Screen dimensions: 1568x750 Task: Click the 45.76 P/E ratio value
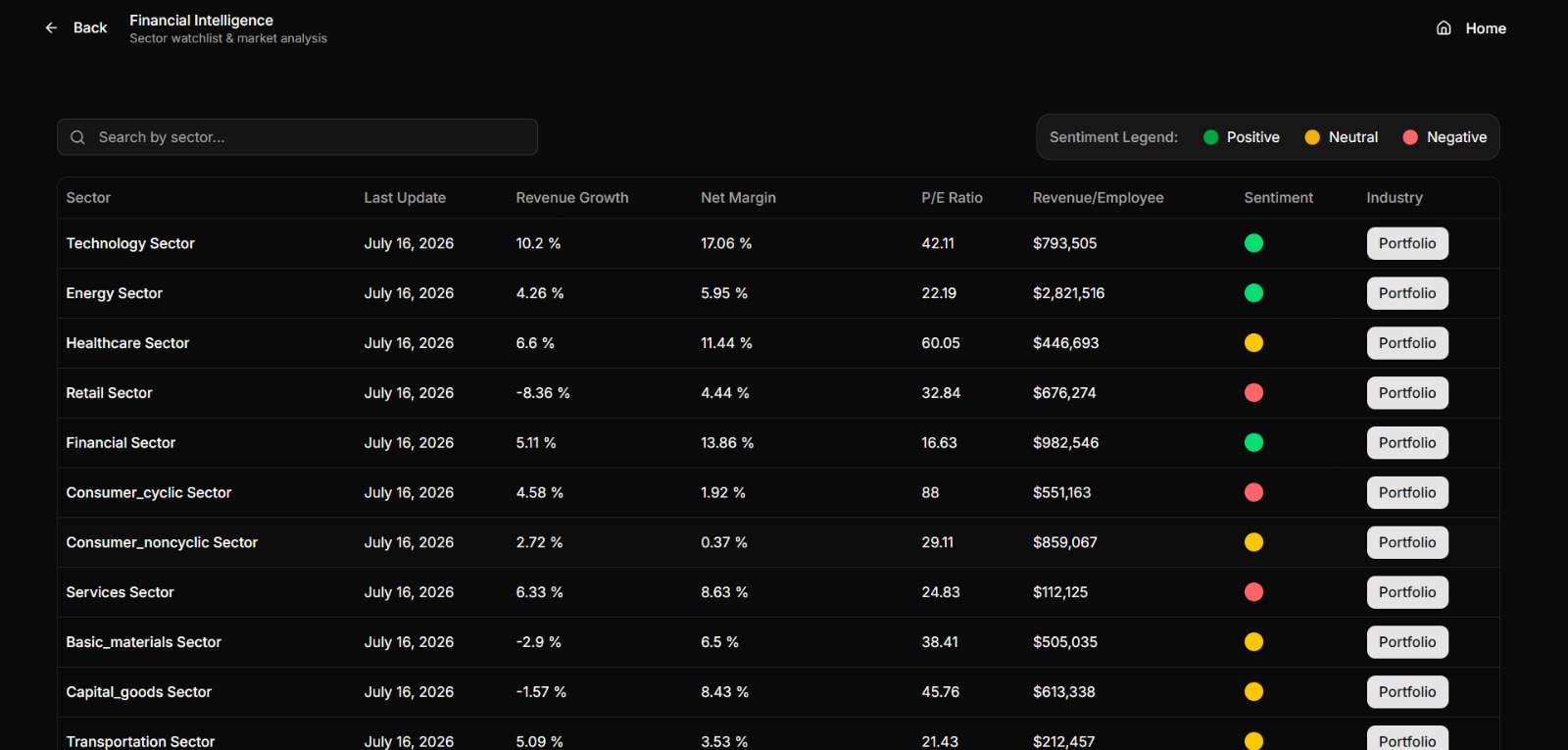coord(940,692)
